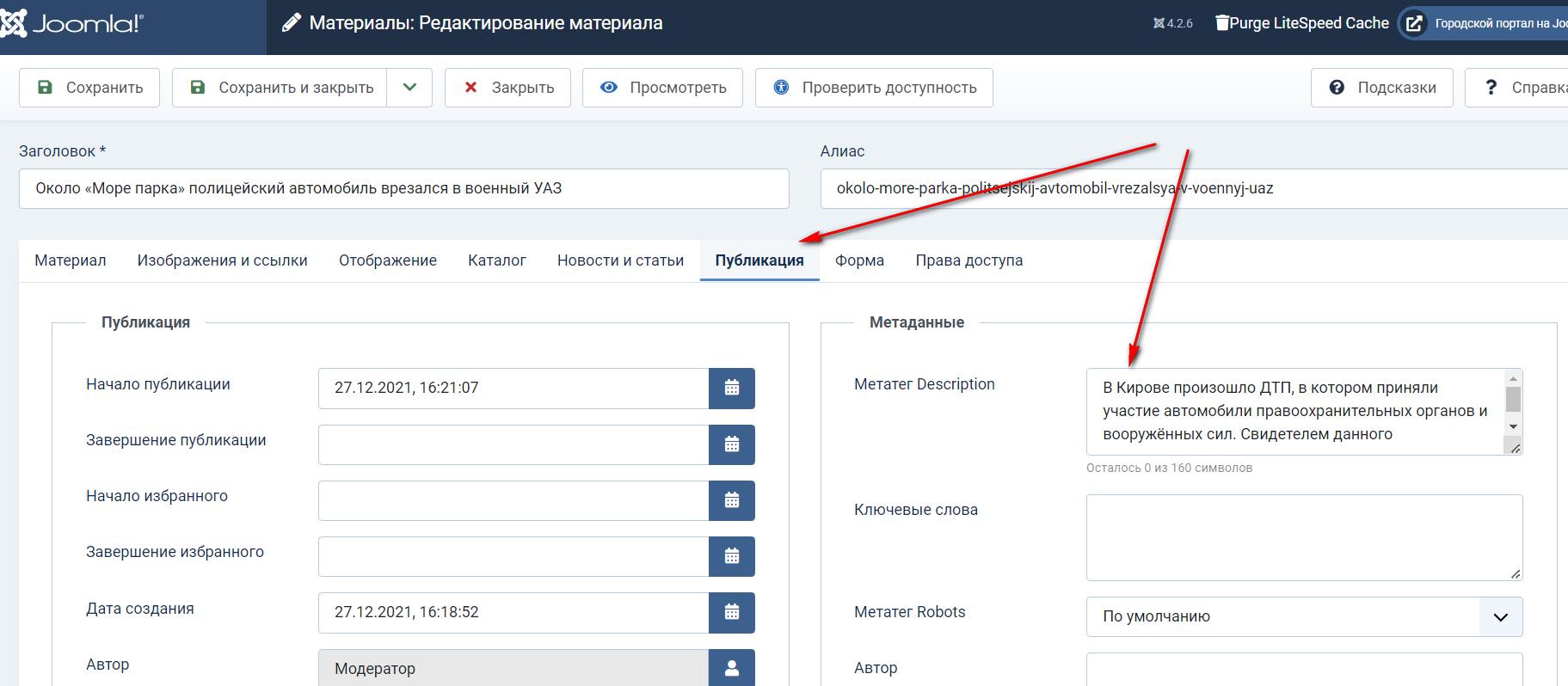Open the Изображения и ссылки tab
The image size is (1568, 686).
pos(222,260)
